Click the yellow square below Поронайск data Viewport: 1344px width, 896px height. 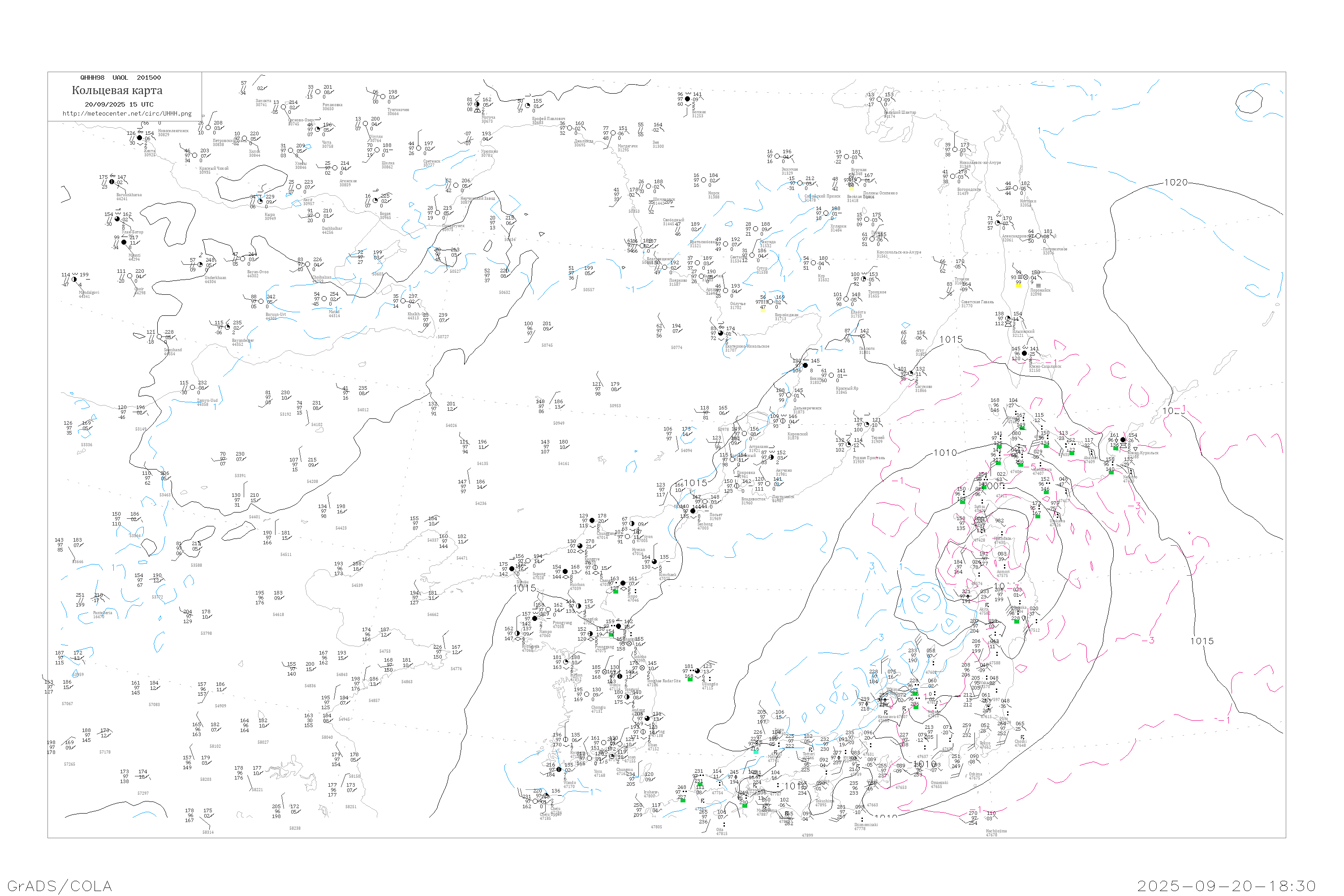(x=1018, y=286)
